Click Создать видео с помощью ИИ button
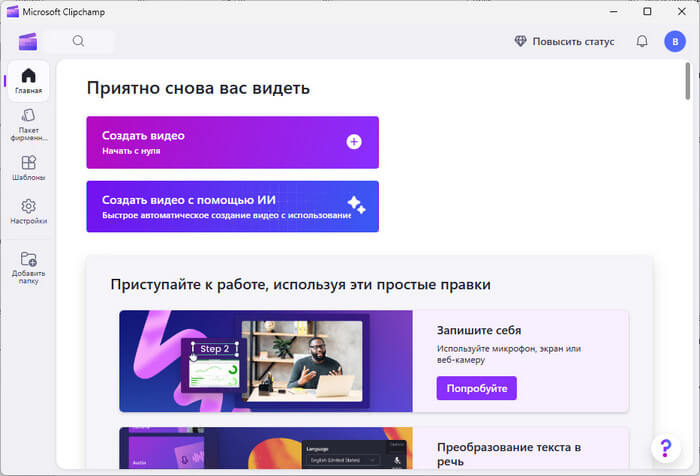The image size is (700, 476). 233,206
